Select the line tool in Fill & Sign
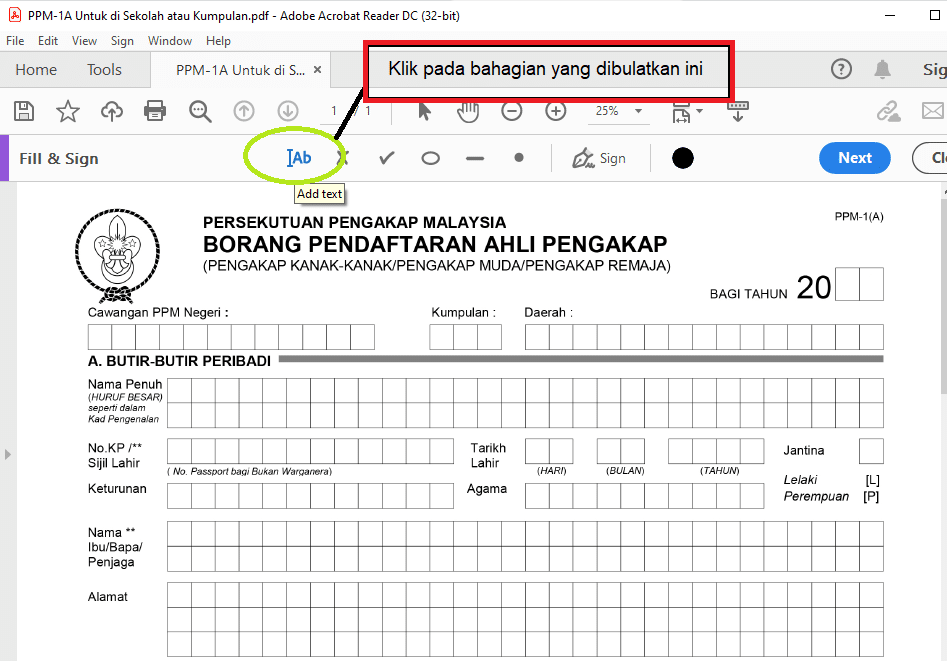Screen dimensions: 947x661 point(475,159)
